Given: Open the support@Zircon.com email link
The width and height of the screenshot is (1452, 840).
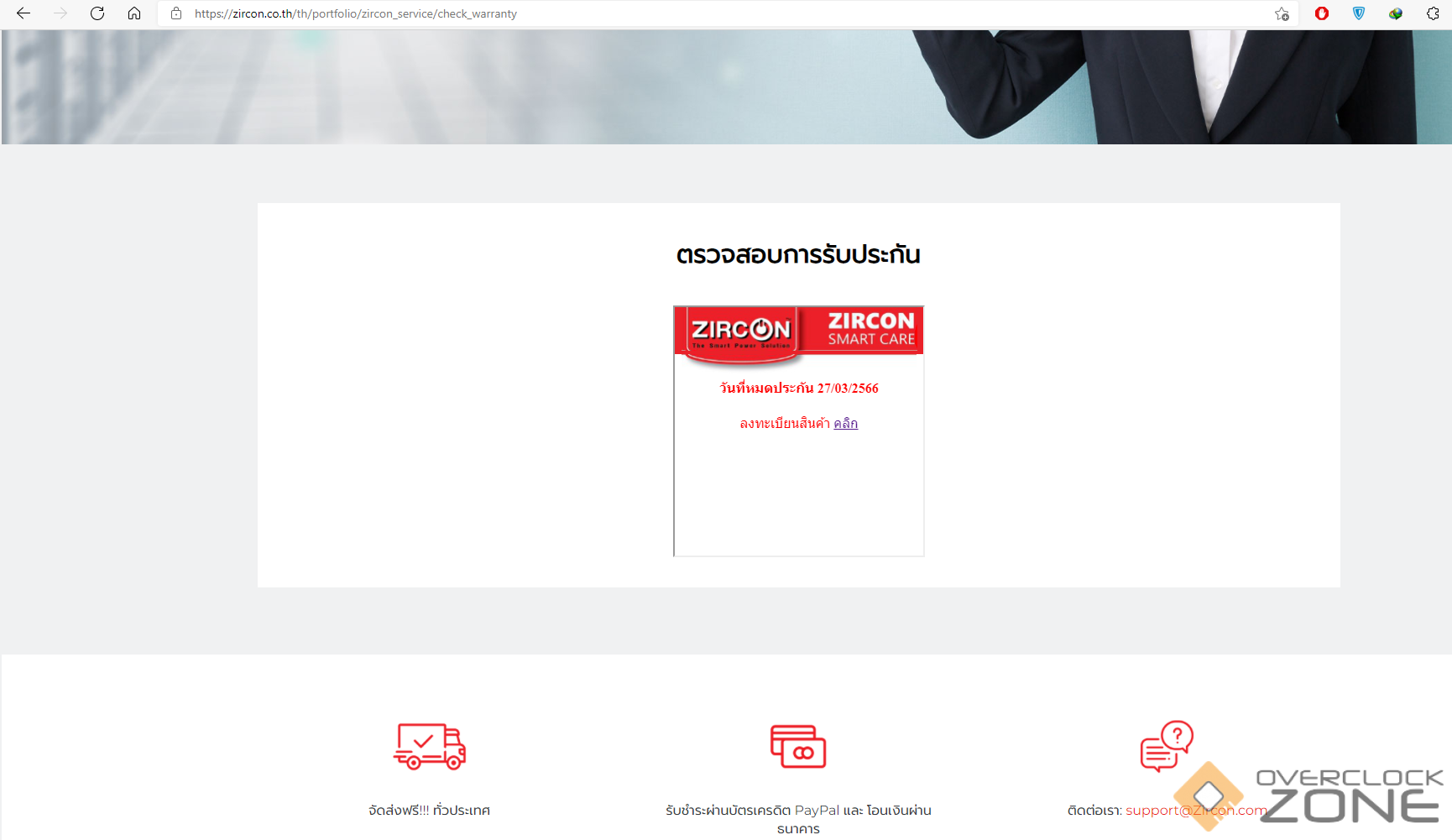Looking at the screenshot, I should [x=1196, y=810].
